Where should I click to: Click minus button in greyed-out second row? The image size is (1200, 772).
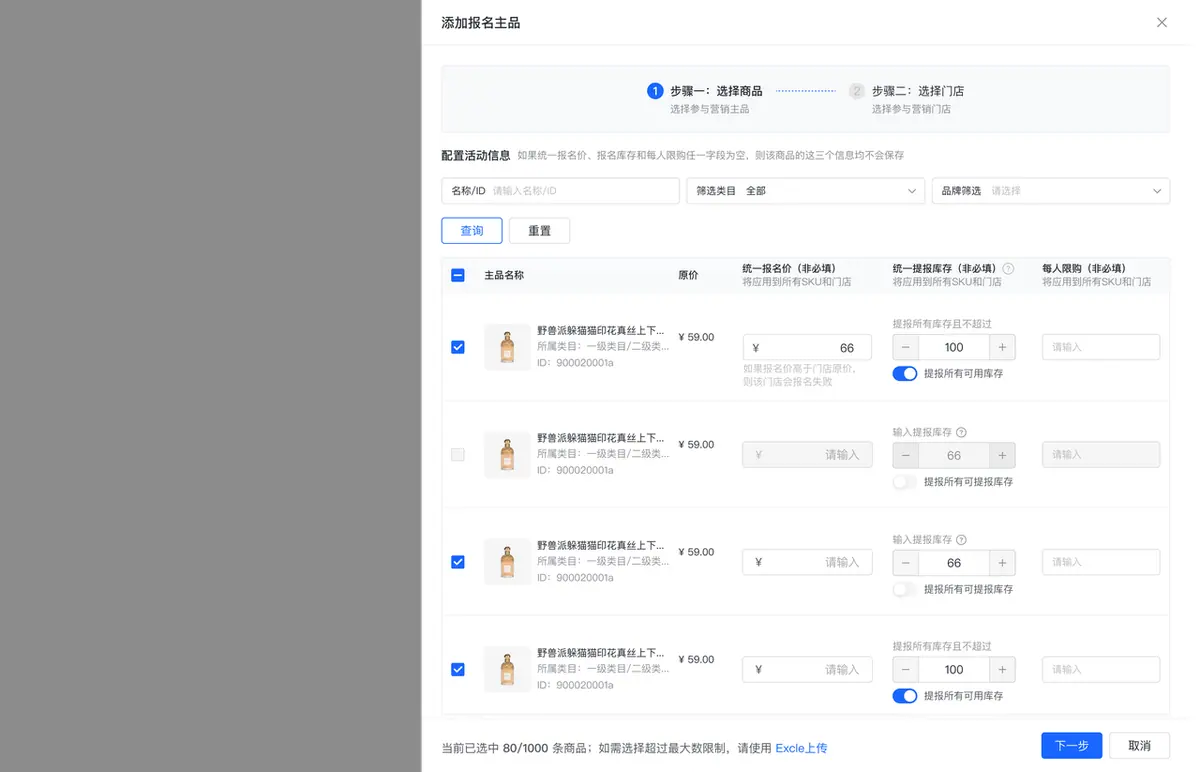[906, 455]
